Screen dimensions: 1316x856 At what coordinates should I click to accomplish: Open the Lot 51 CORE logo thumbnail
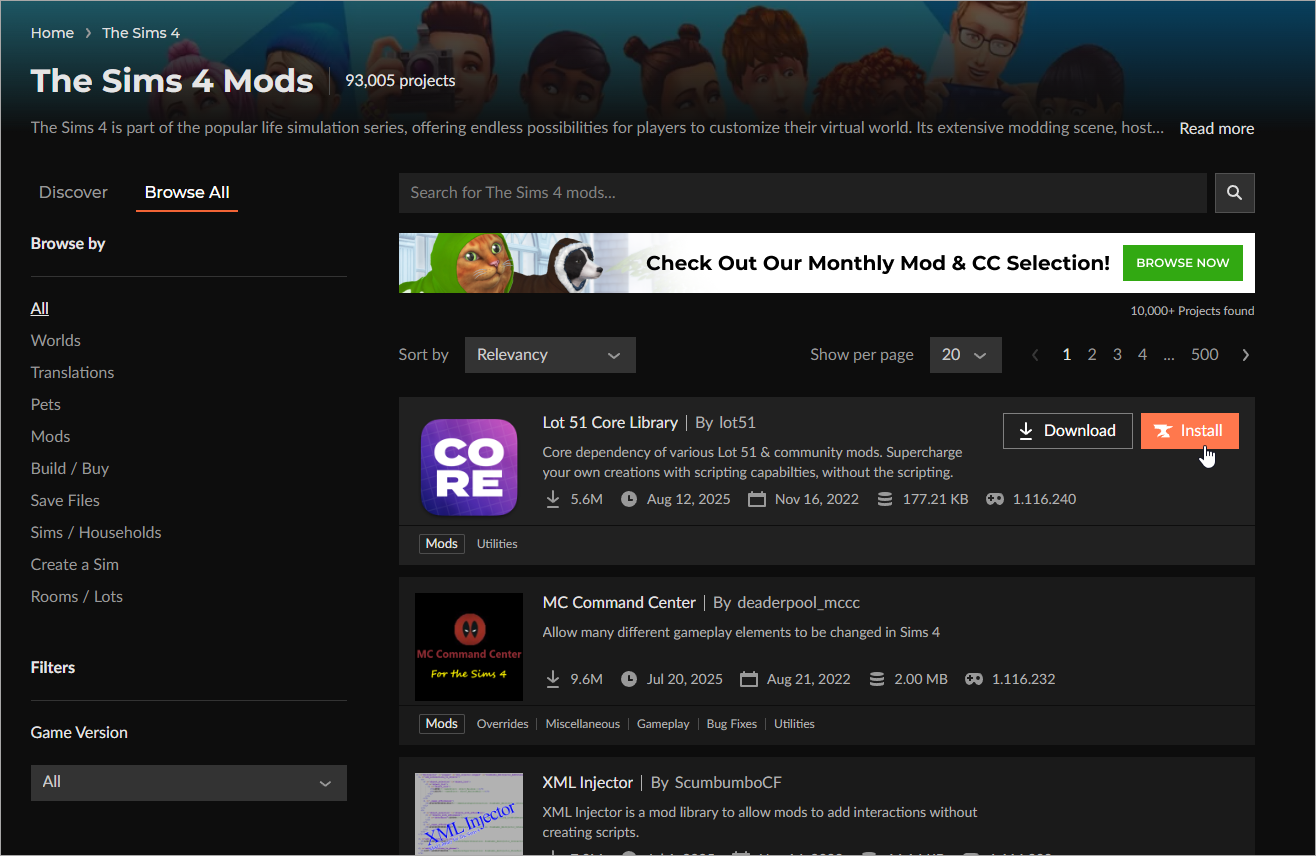(469, 468)
